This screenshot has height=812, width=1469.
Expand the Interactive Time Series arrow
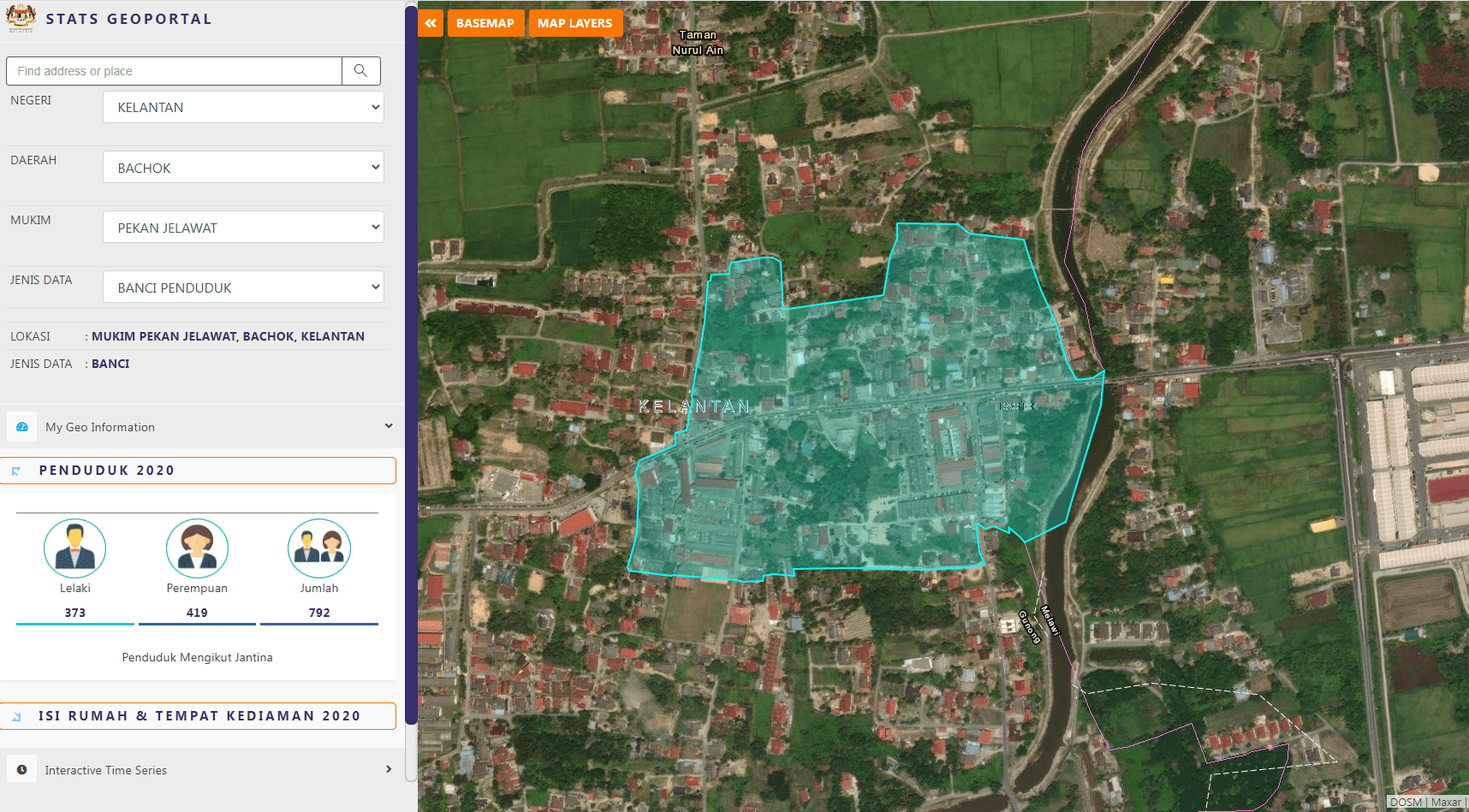(389, 769)
